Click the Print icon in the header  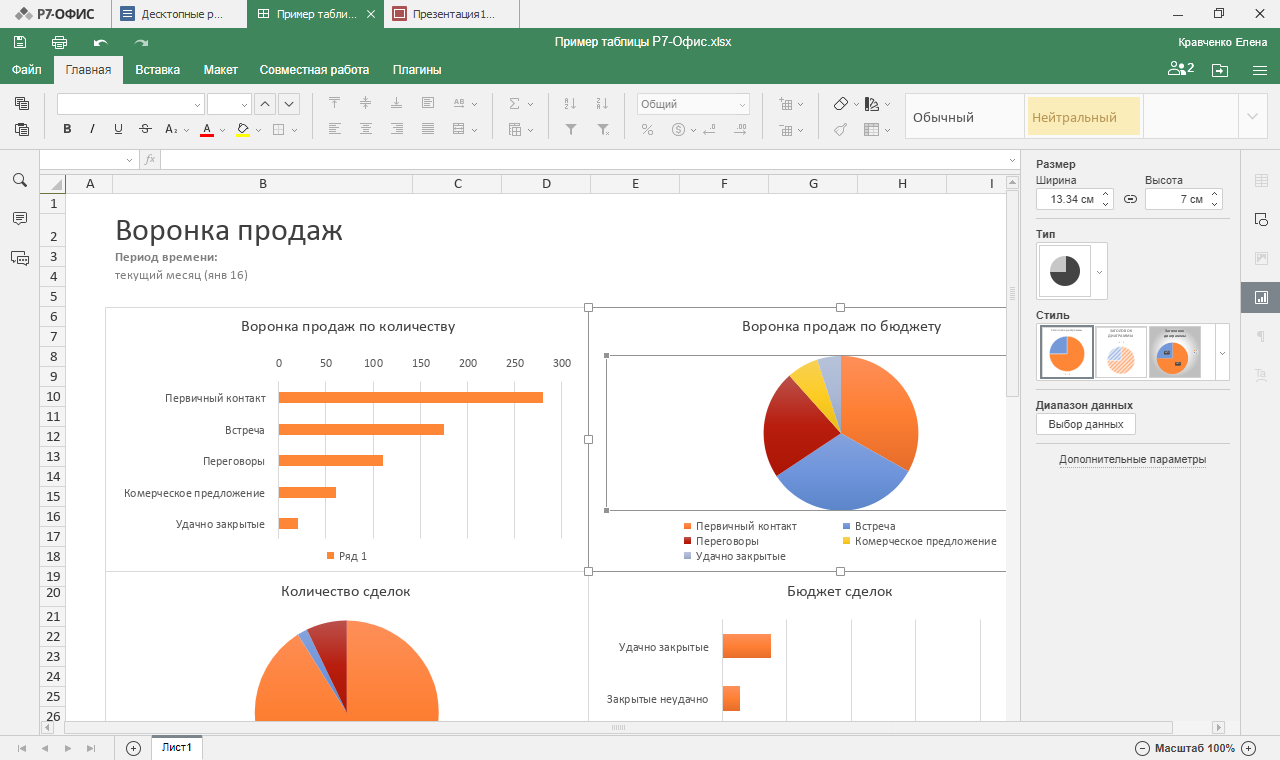point(59,42)
